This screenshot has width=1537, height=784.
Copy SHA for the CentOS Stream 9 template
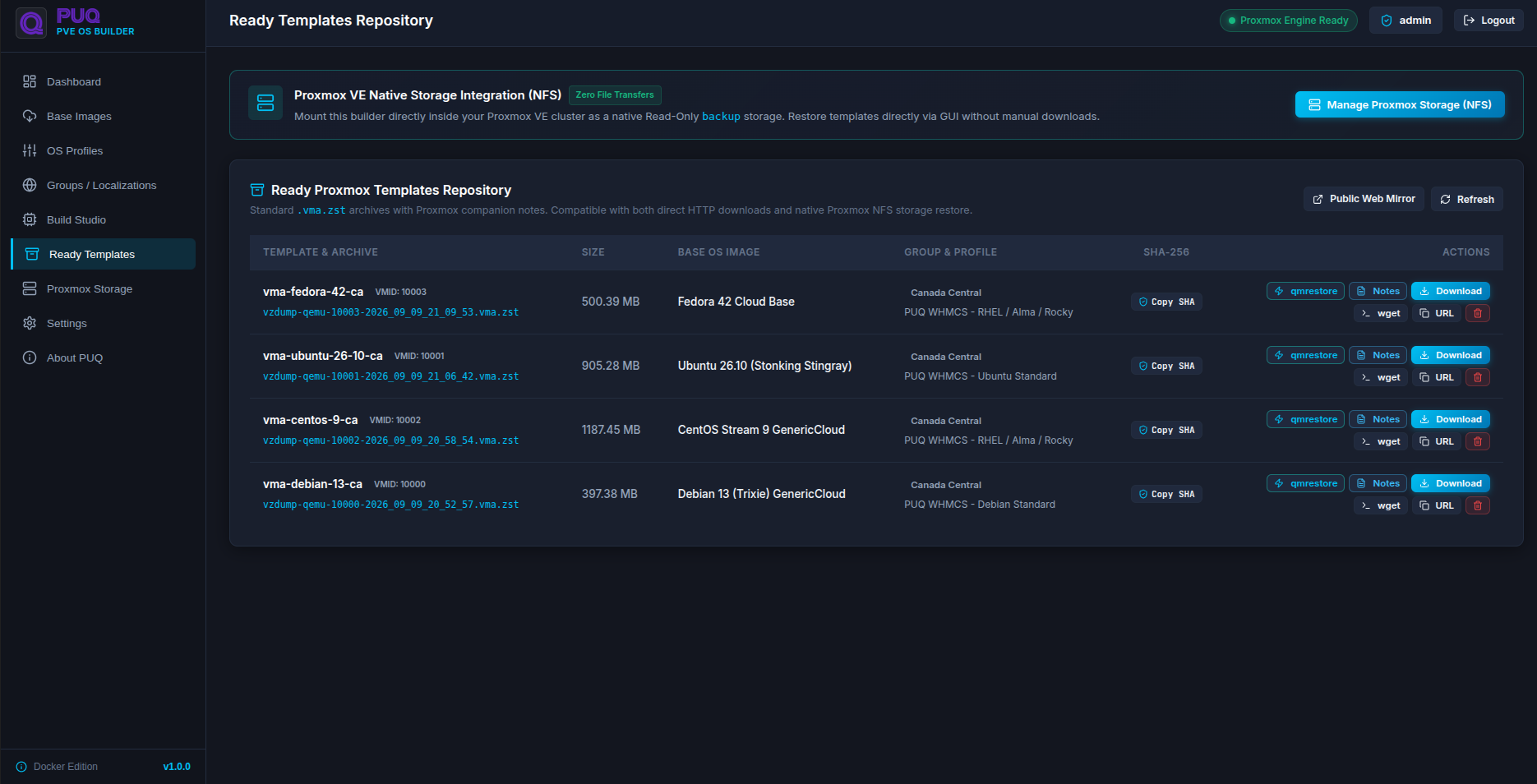[x=1166, y=430]
